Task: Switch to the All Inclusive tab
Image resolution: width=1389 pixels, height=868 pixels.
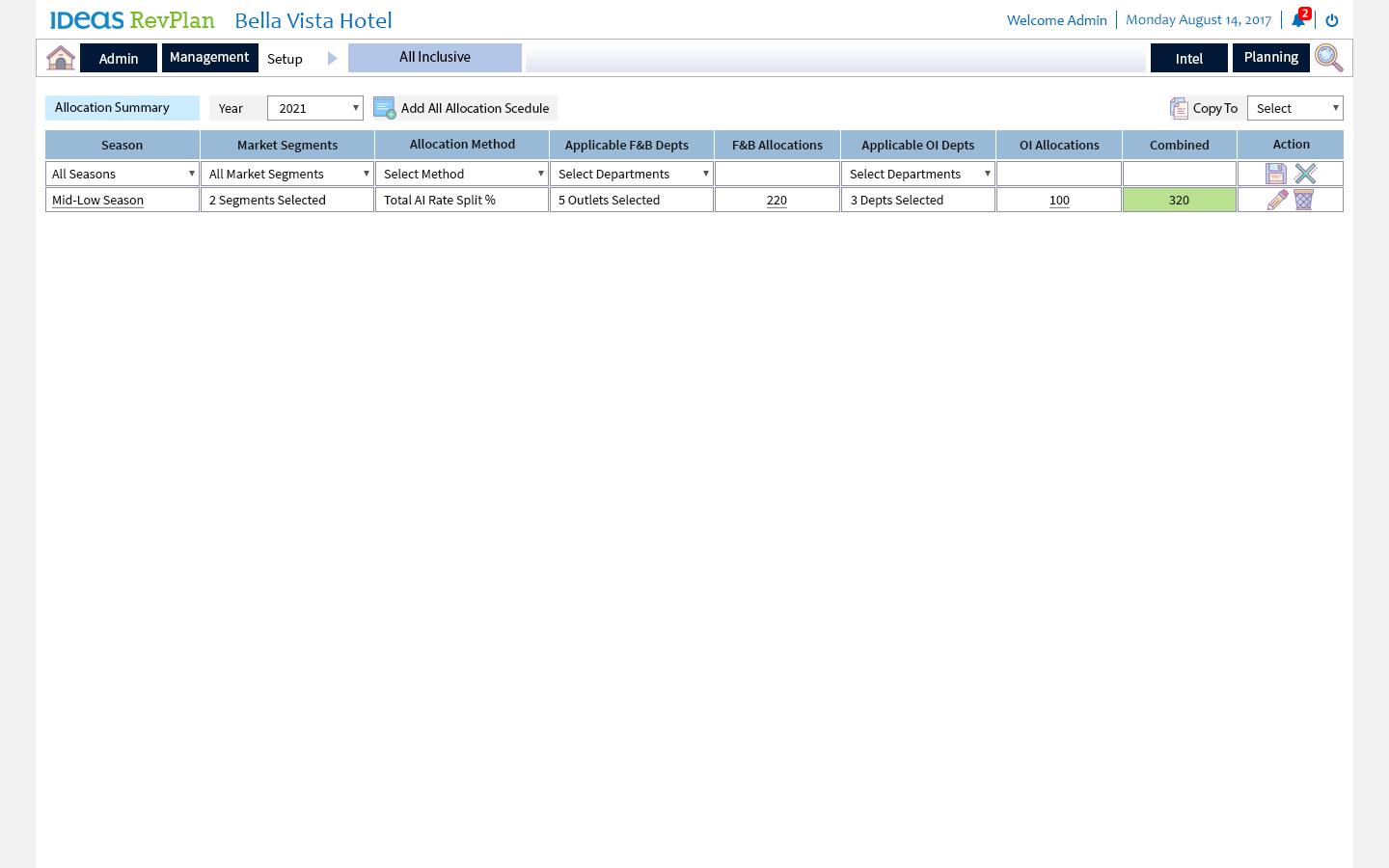Action: [x=435, y=58]
